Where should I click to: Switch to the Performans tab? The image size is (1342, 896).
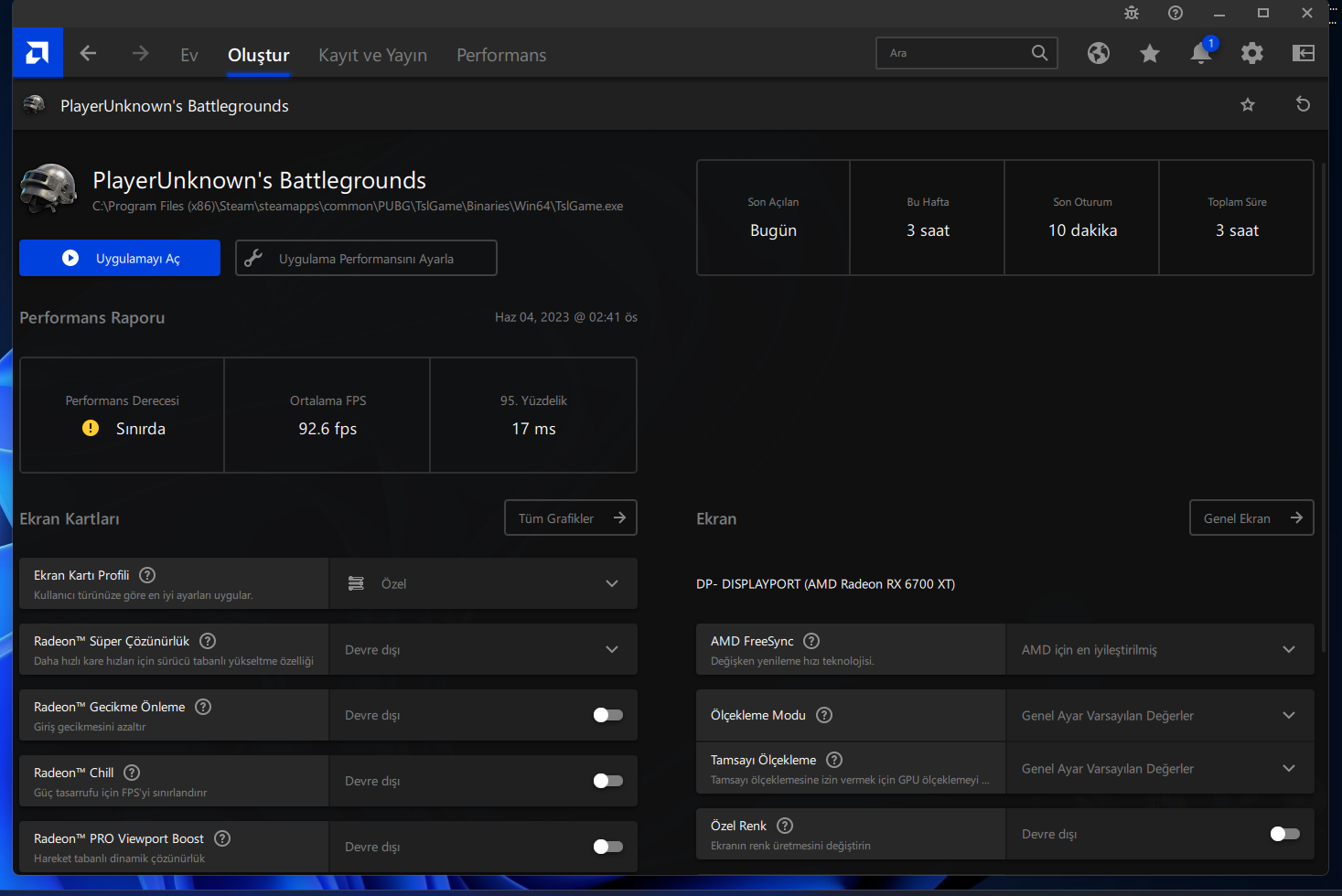point(501,55)
